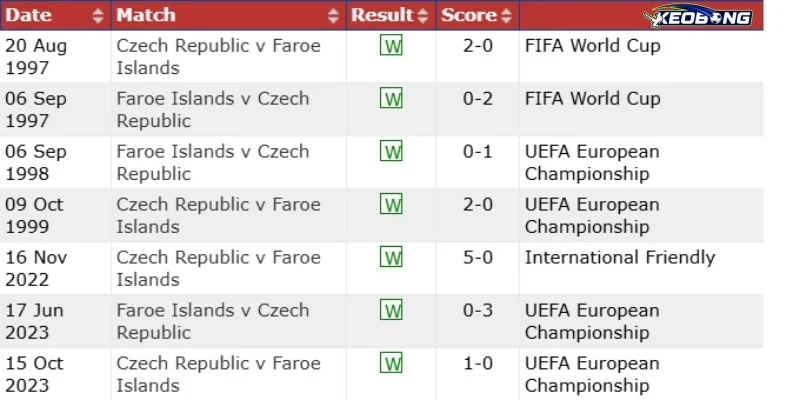Click the Match column sort arrows
Screen dimensions: 800x400
(x=333, y=16)
